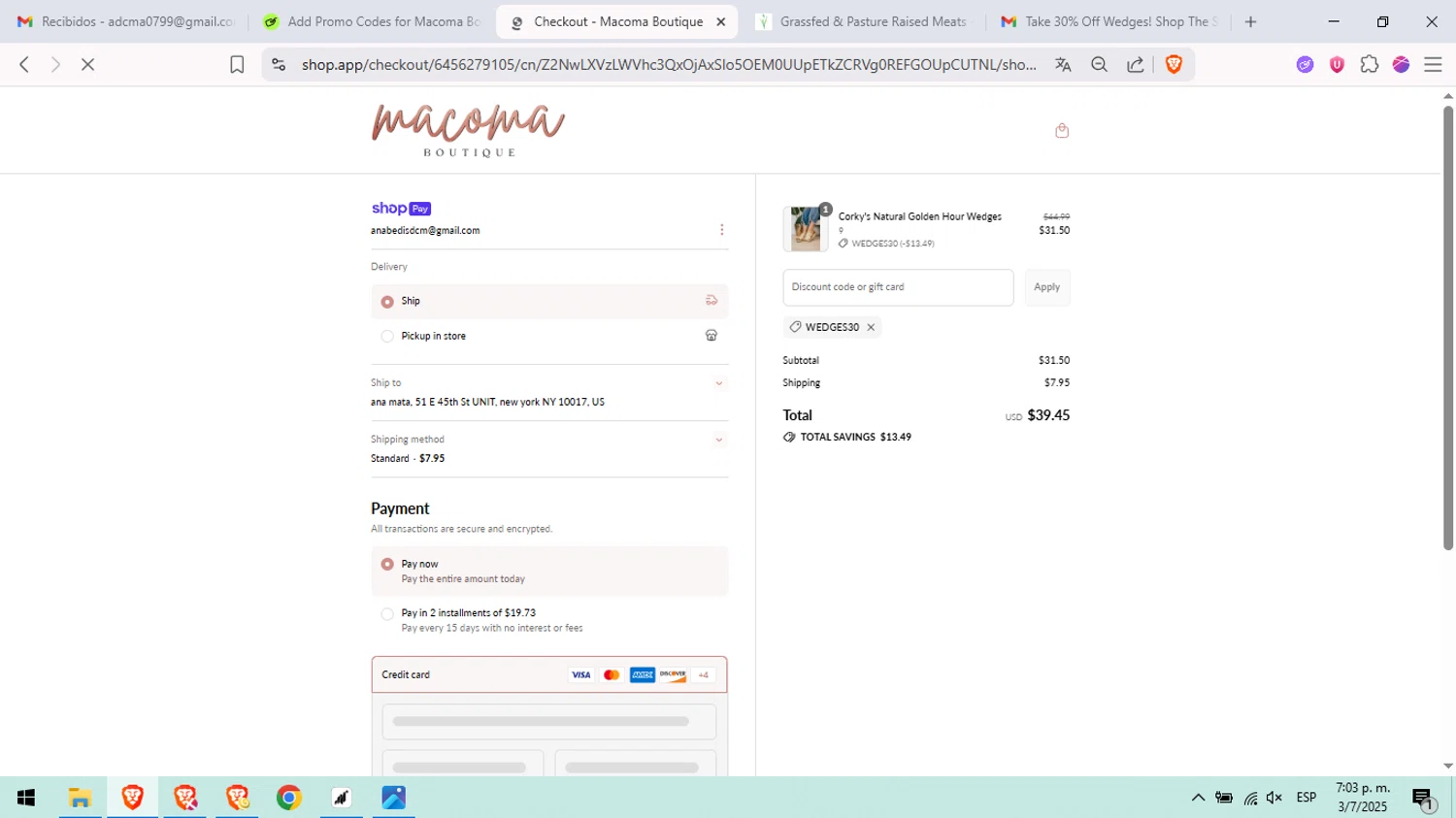Screen dimensions: 1456x818
Task: Go back in browser history
Action: 24,64
